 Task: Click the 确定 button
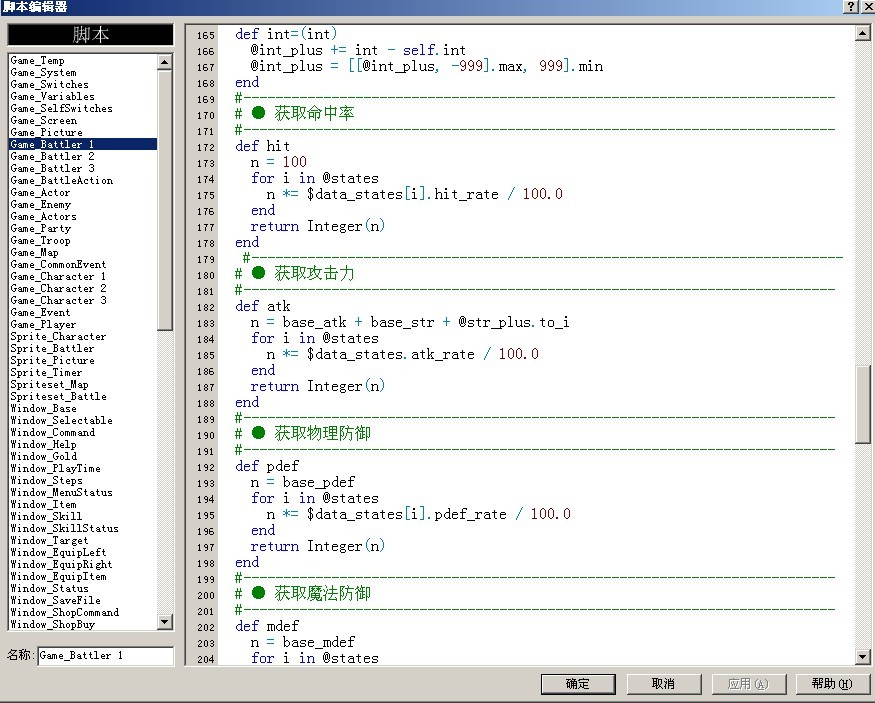(x=578, y=683)
